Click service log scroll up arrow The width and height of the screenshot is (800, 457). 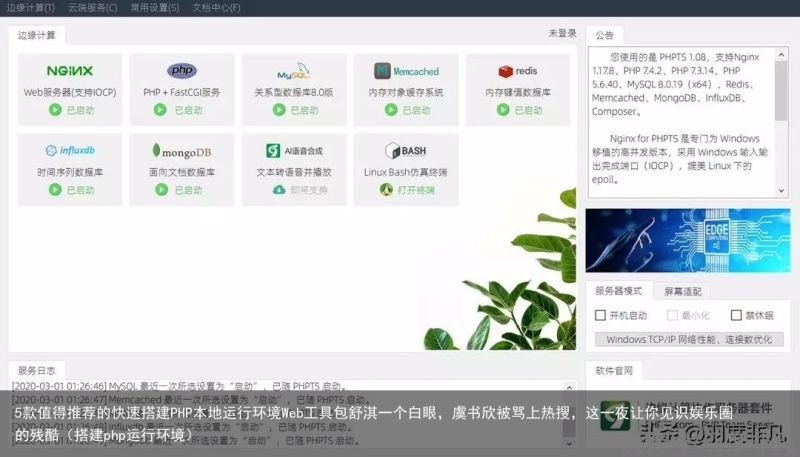coord(569,388)
